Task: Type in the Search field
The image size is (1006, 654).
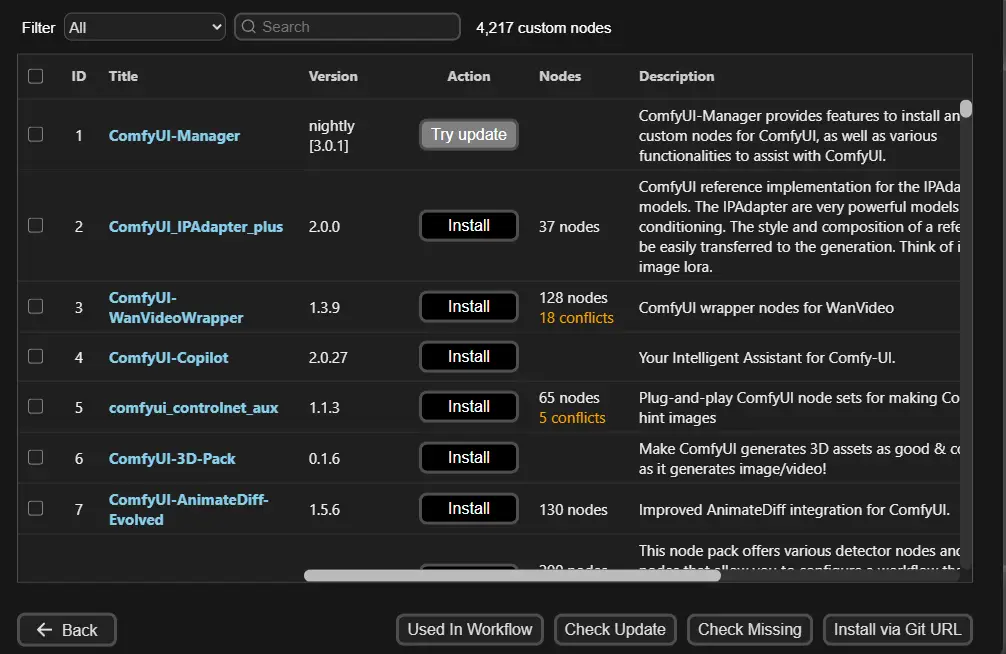Action: point(355,27)
